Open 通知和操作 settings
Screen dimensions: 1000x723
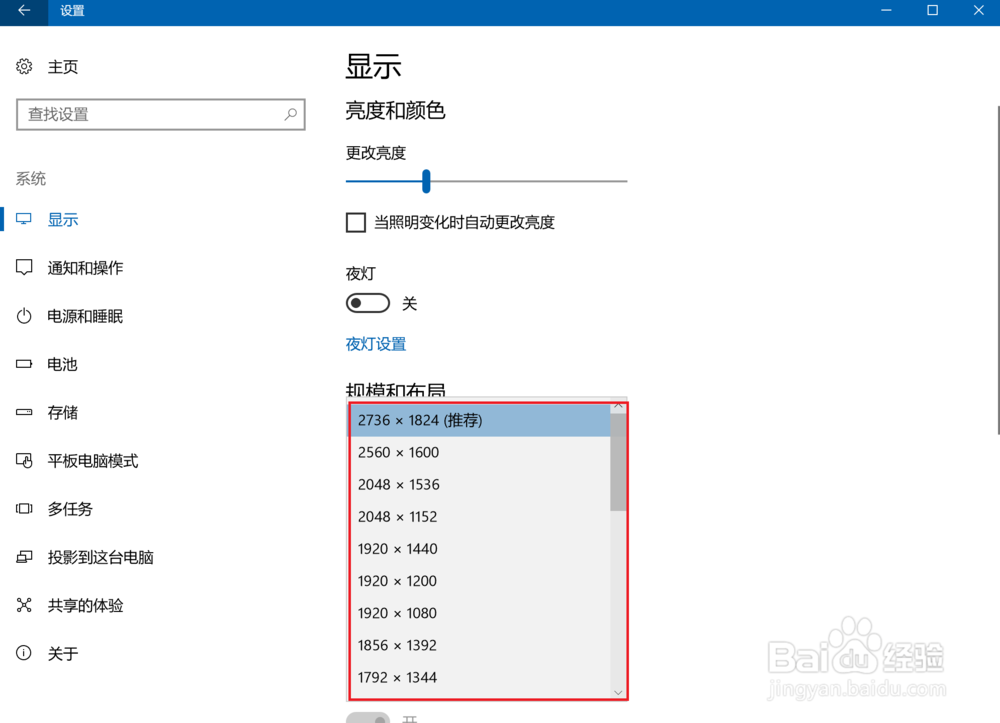click(88, 268)
